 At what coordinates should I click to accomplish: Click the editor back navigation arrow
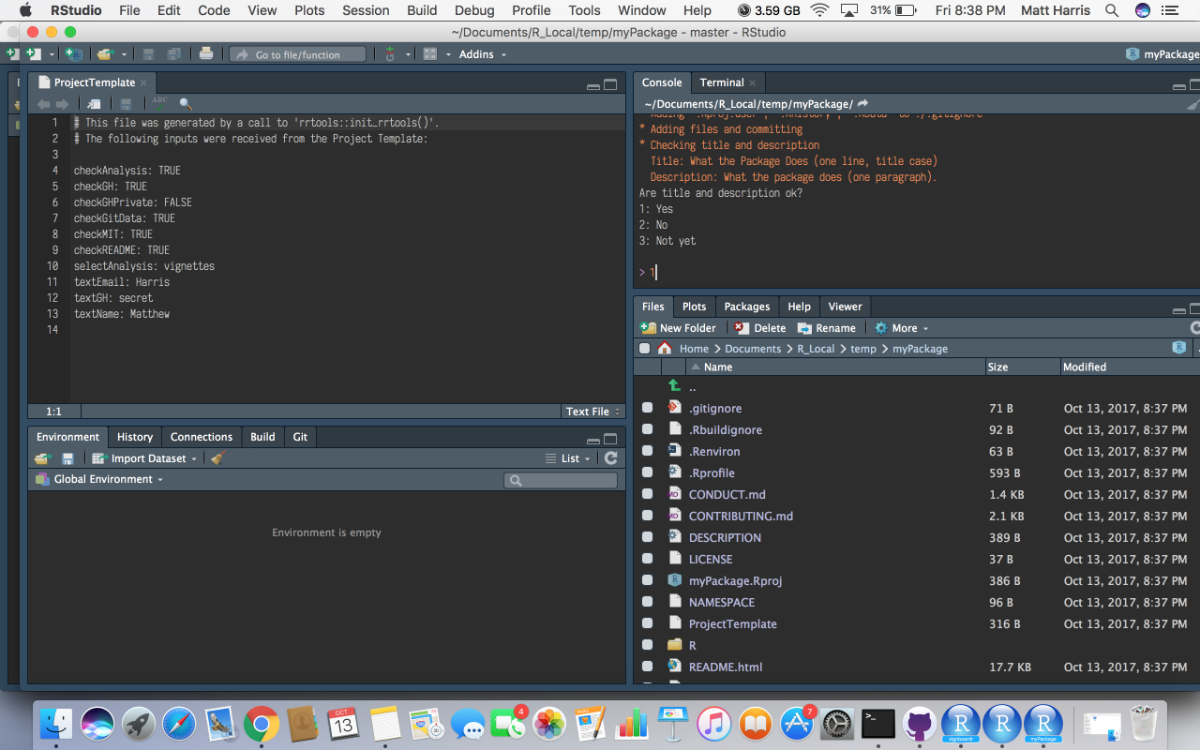[x=43, y=104]
